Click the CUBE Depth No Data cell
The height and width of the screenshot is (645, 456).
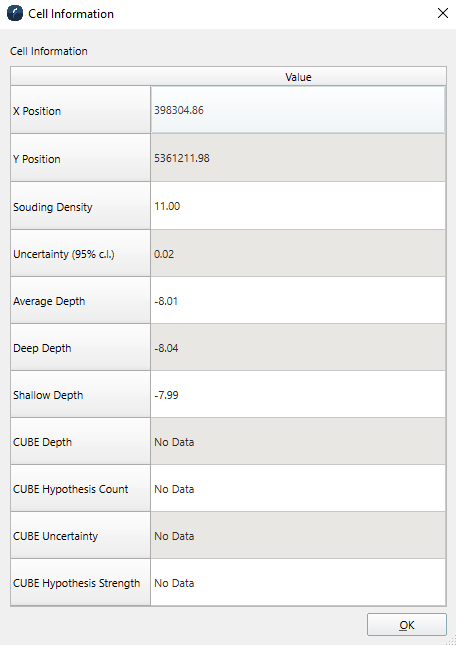tap(298, 441)
